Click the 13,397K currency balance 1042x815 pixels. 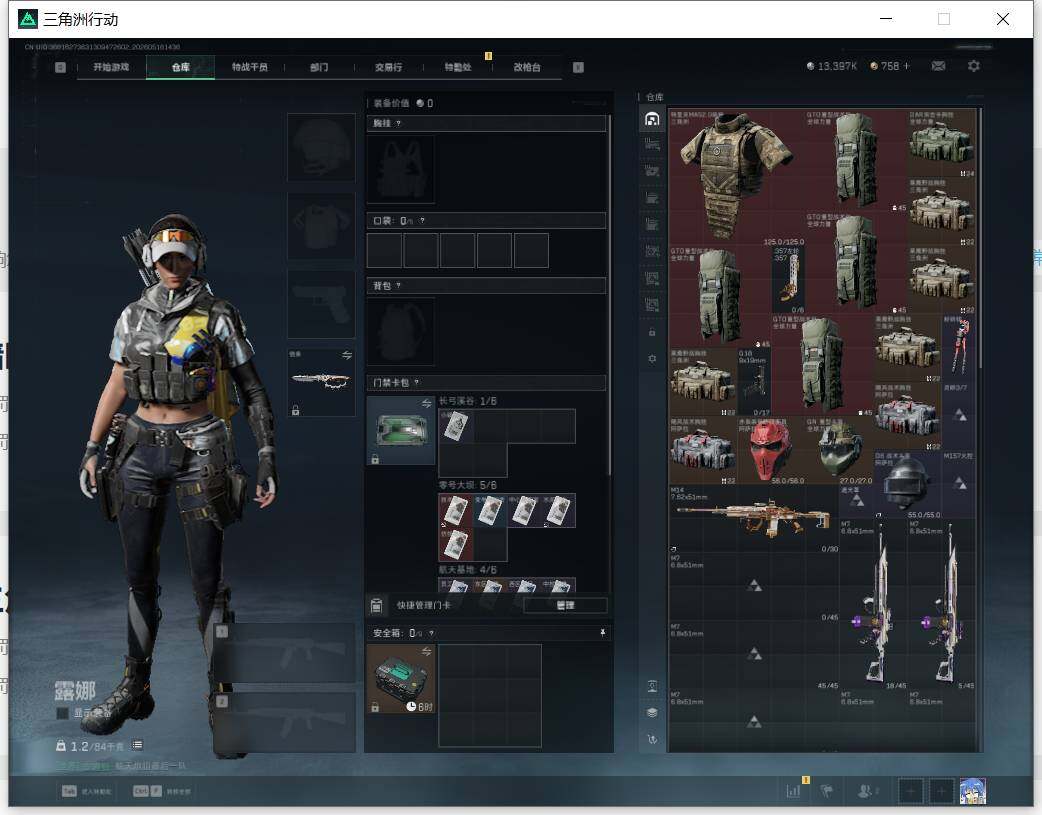(x=831, y=66)
